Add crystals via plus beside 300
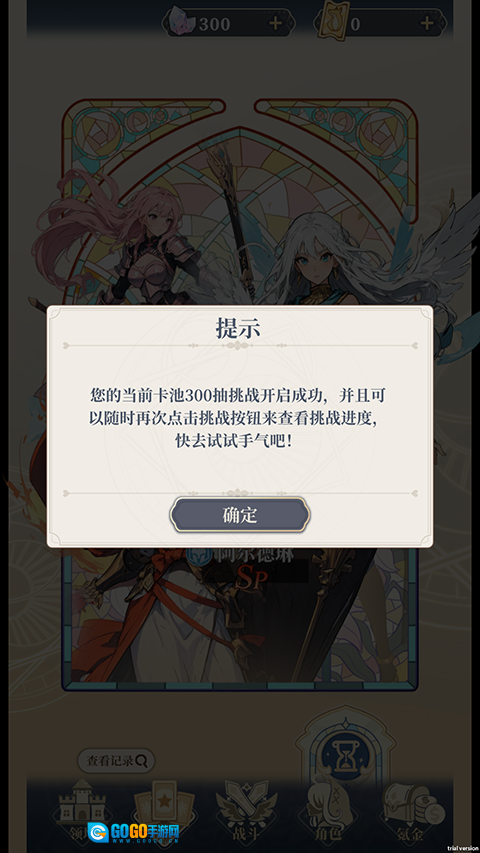 (x=276, y=23)
